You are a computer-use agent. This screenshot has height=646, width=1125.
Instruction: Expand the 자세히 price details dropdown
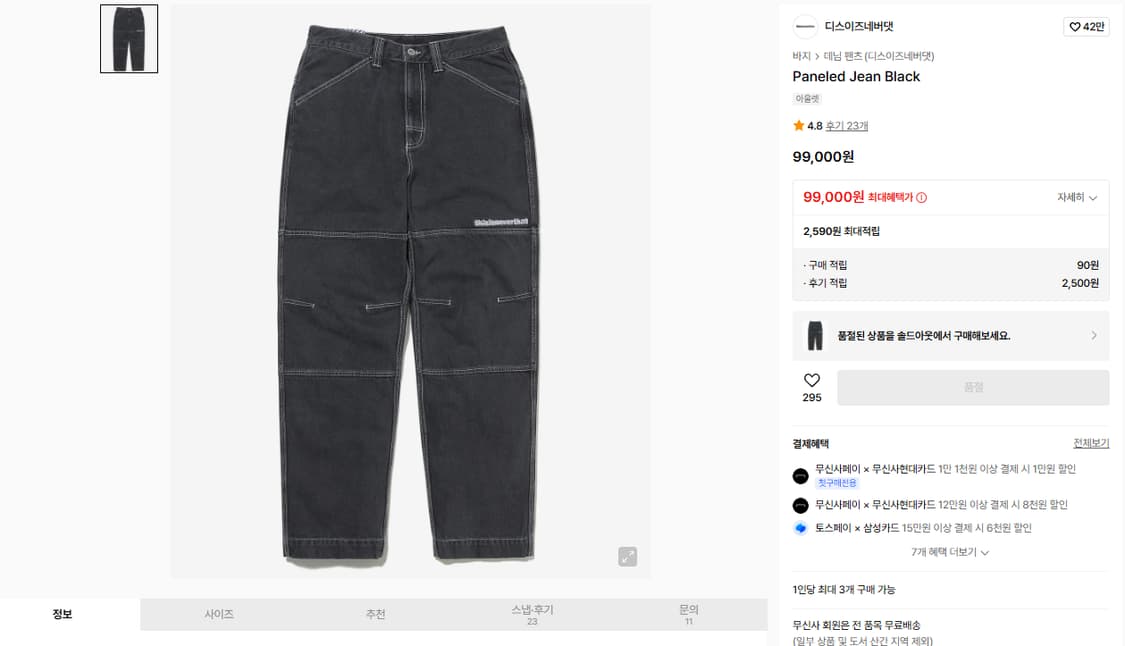[1077, 197]
